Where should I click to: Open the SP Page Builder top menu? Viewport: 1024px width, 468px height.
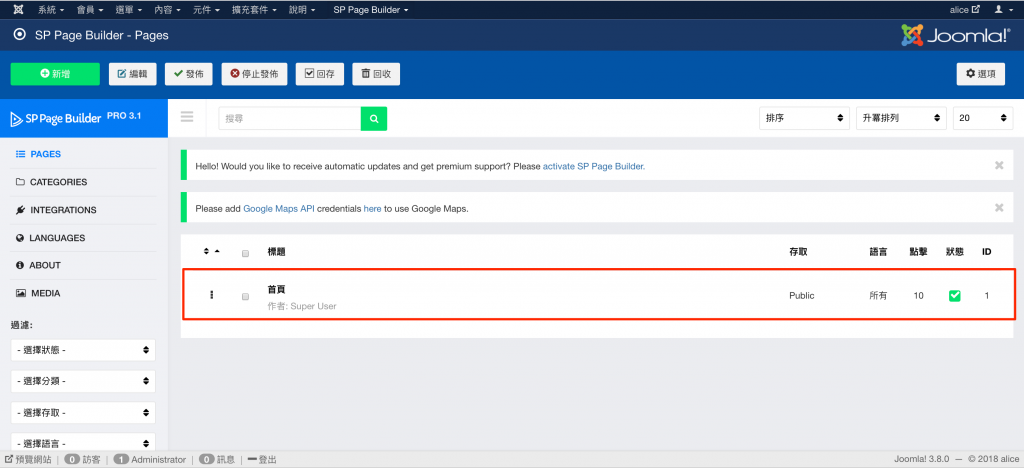coord(370,9)
